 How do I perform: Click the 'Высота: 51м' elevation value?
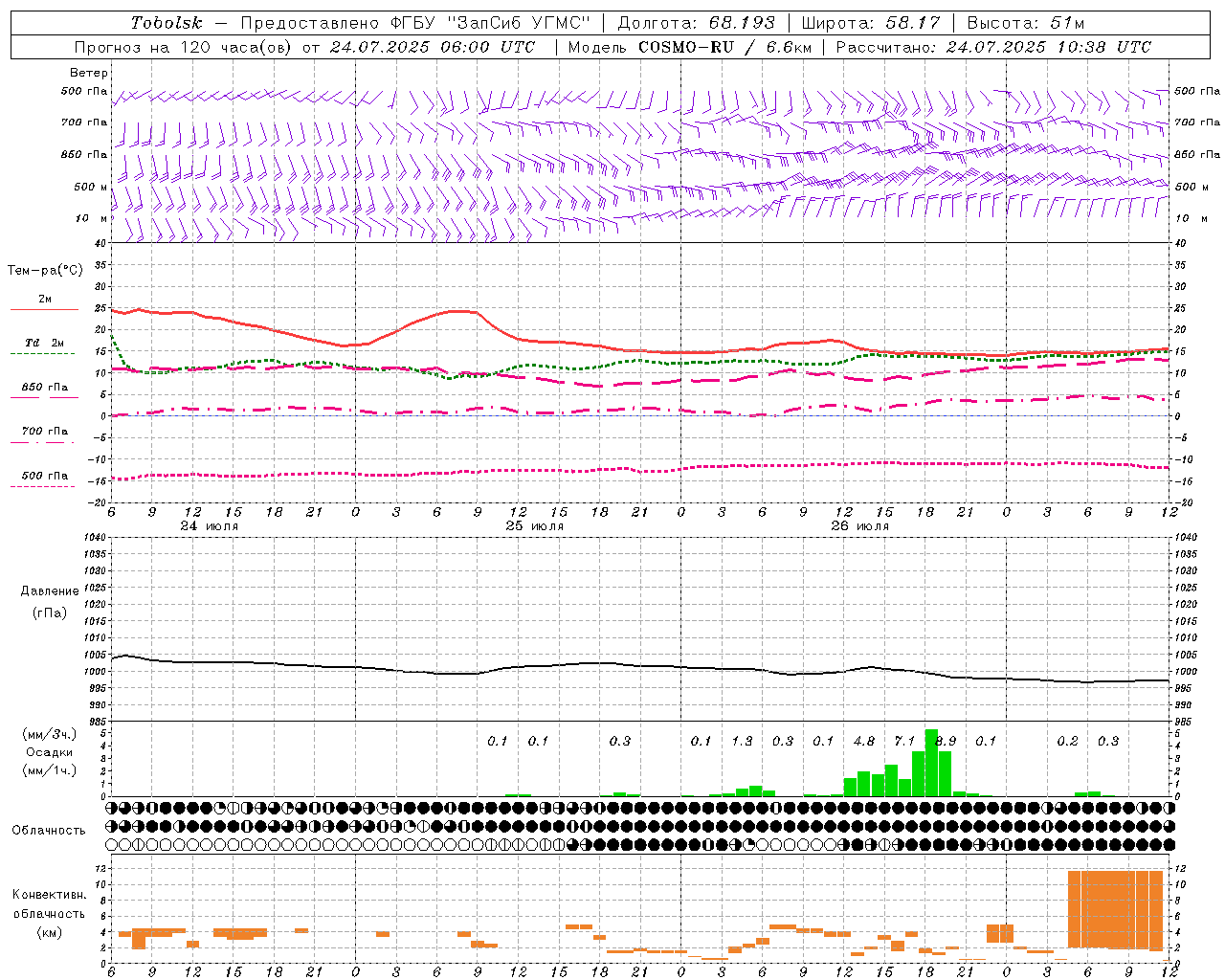click(x=1026, y=23)
